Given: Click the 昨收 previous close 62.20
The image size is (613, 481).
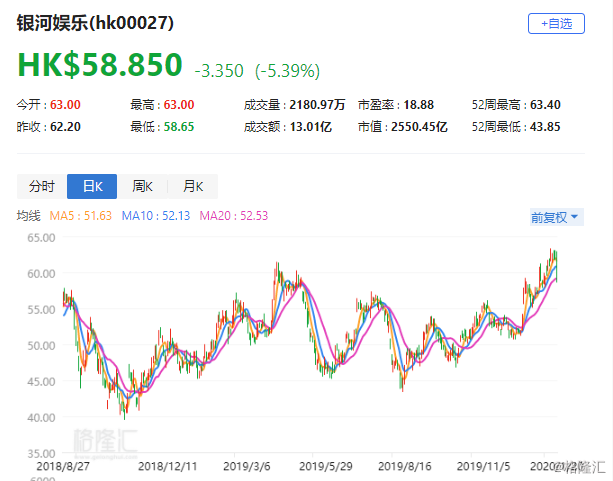Looking at the screenshot, I should click(65, 127).
